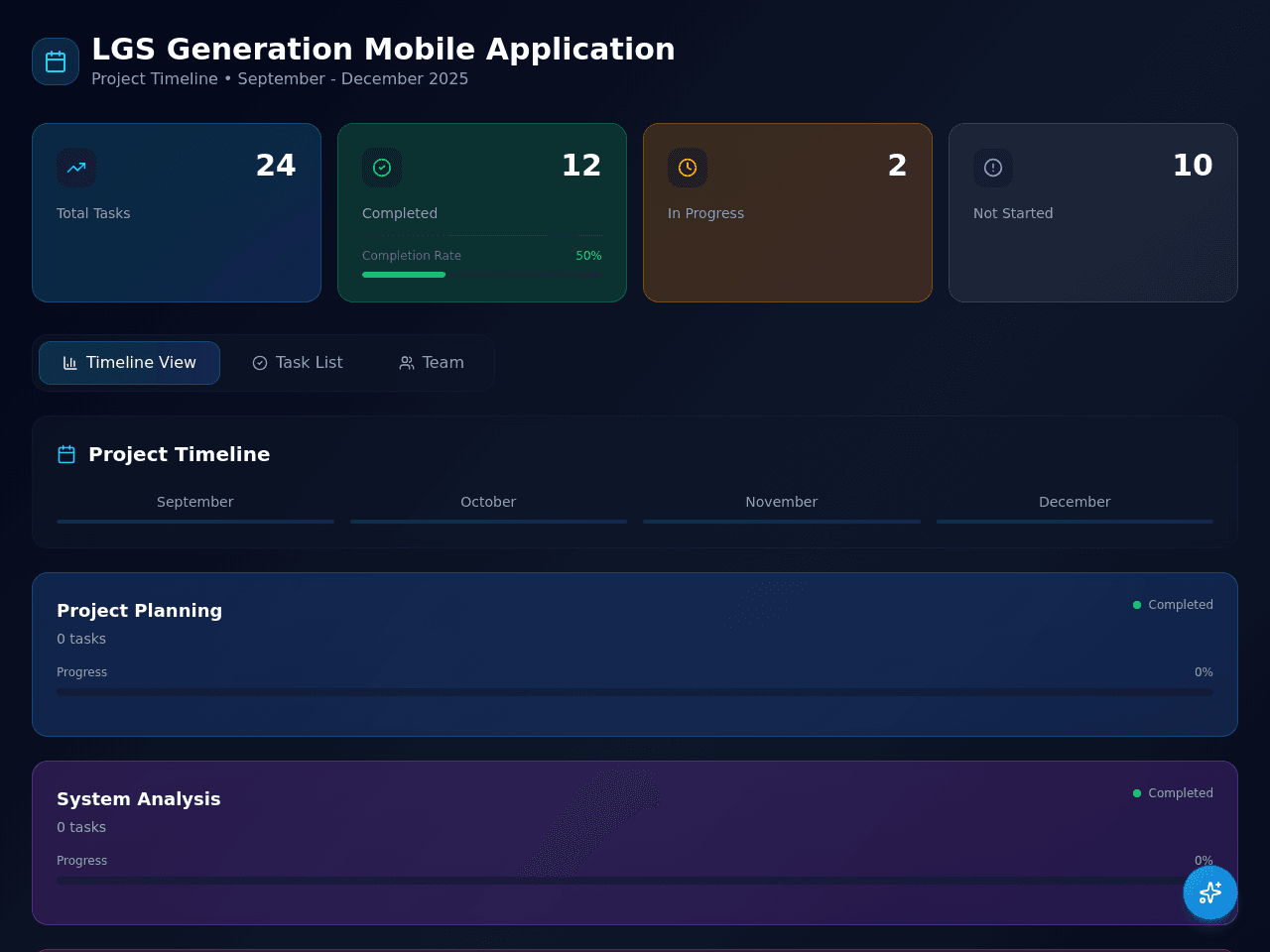1270x952 pixels.
Task: Click the alert icon on Not Started card
Action: click(993, 168)
